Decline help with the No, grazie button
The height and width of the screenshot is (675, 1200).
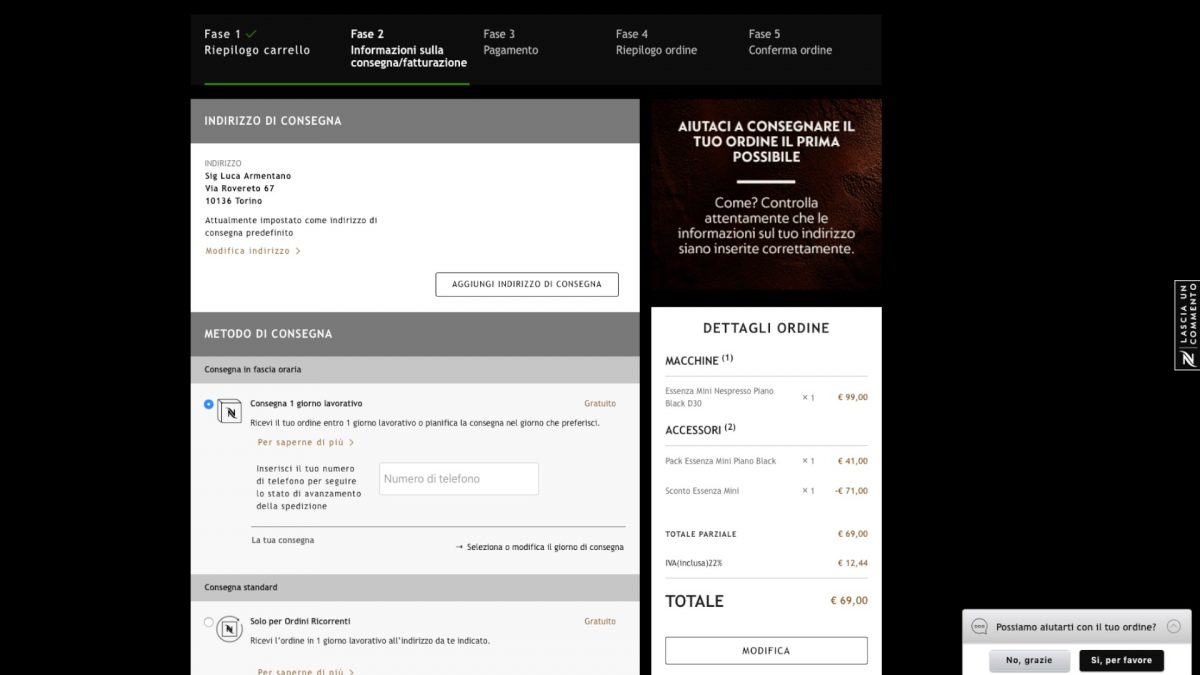tap(1029, 661)
